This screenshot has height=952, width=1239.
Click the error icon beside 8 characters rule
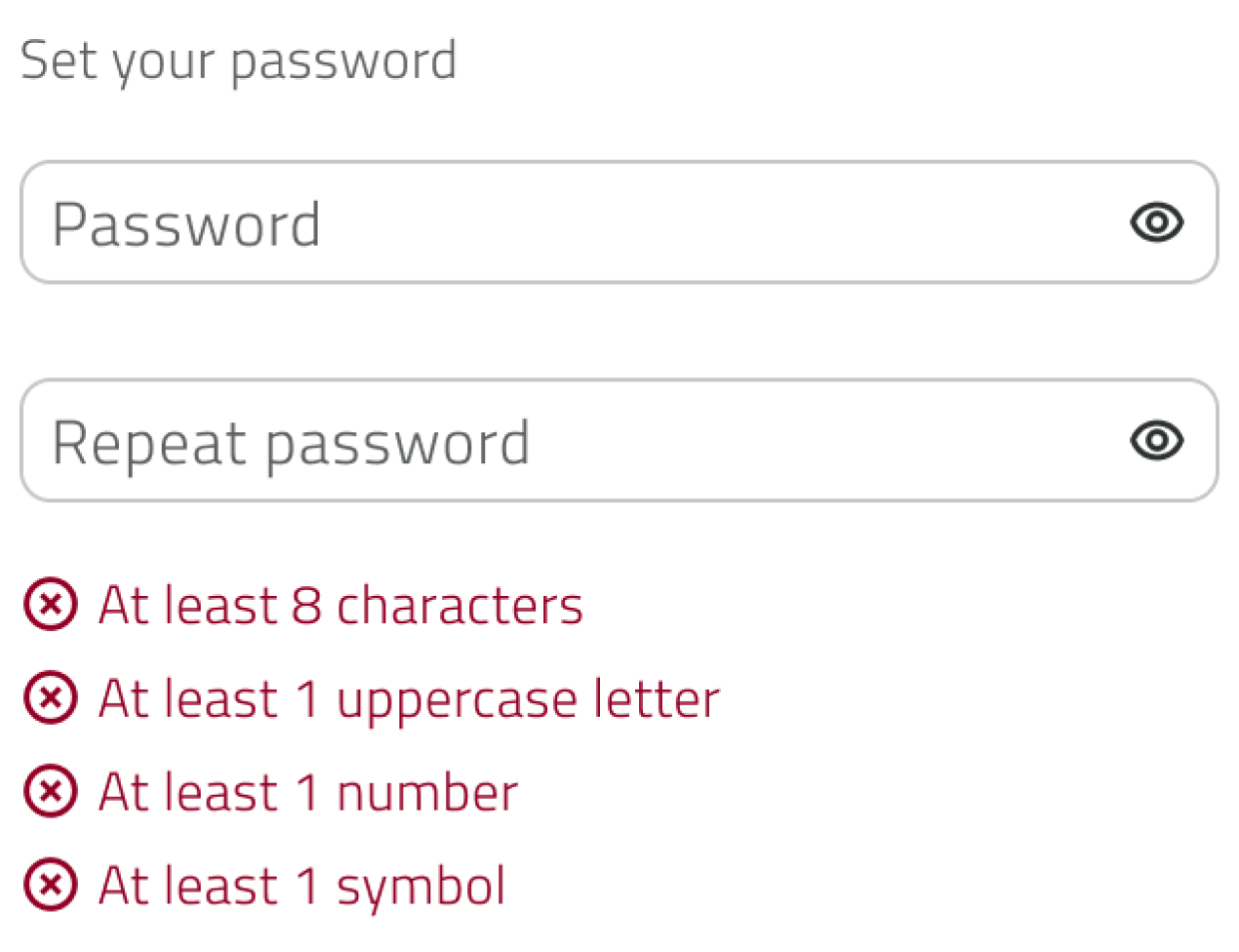[50, 605]
